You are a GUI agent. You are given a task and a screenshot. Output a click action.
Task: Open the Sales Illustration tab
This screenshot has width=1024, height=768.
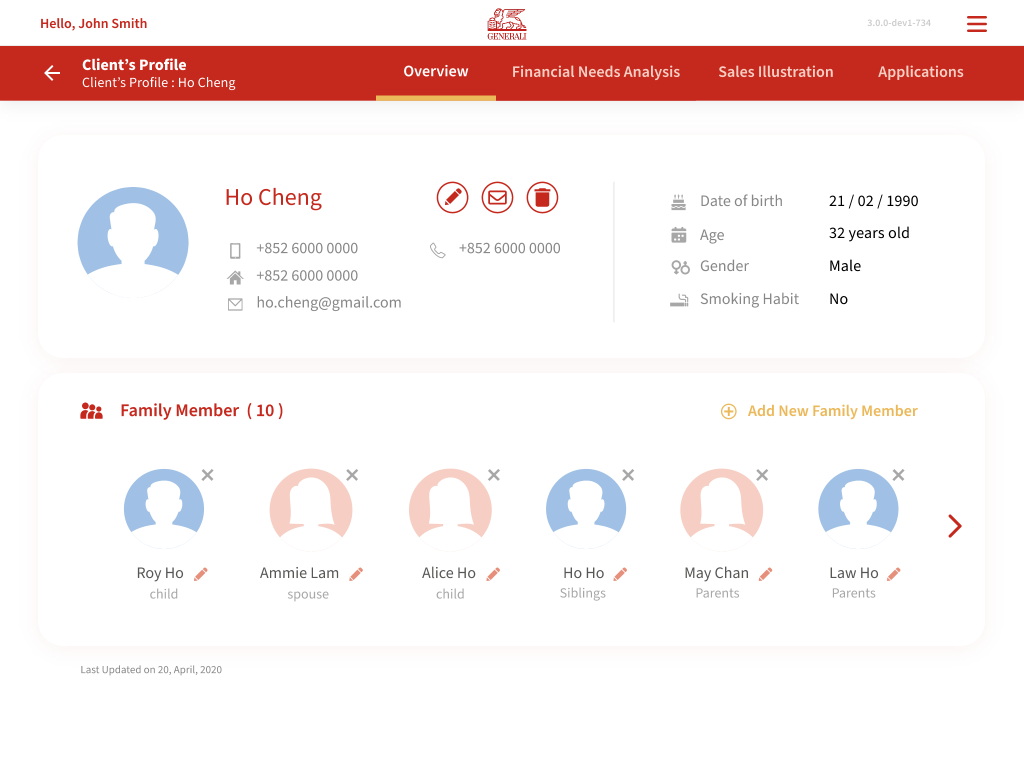(x=775, y=72)
